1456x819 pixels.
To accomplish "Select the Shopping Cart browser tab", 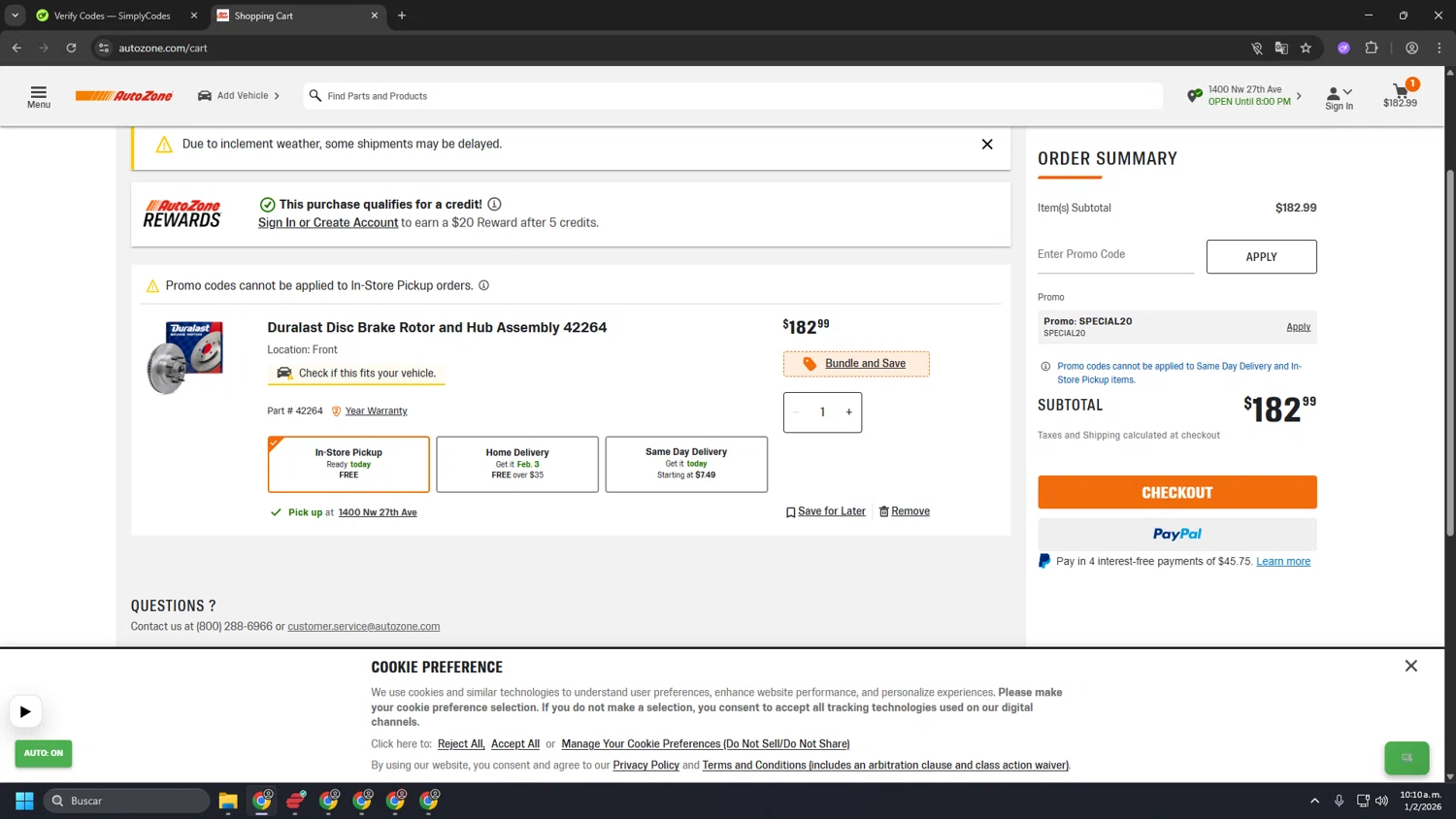I will click(x=291, y=16).
